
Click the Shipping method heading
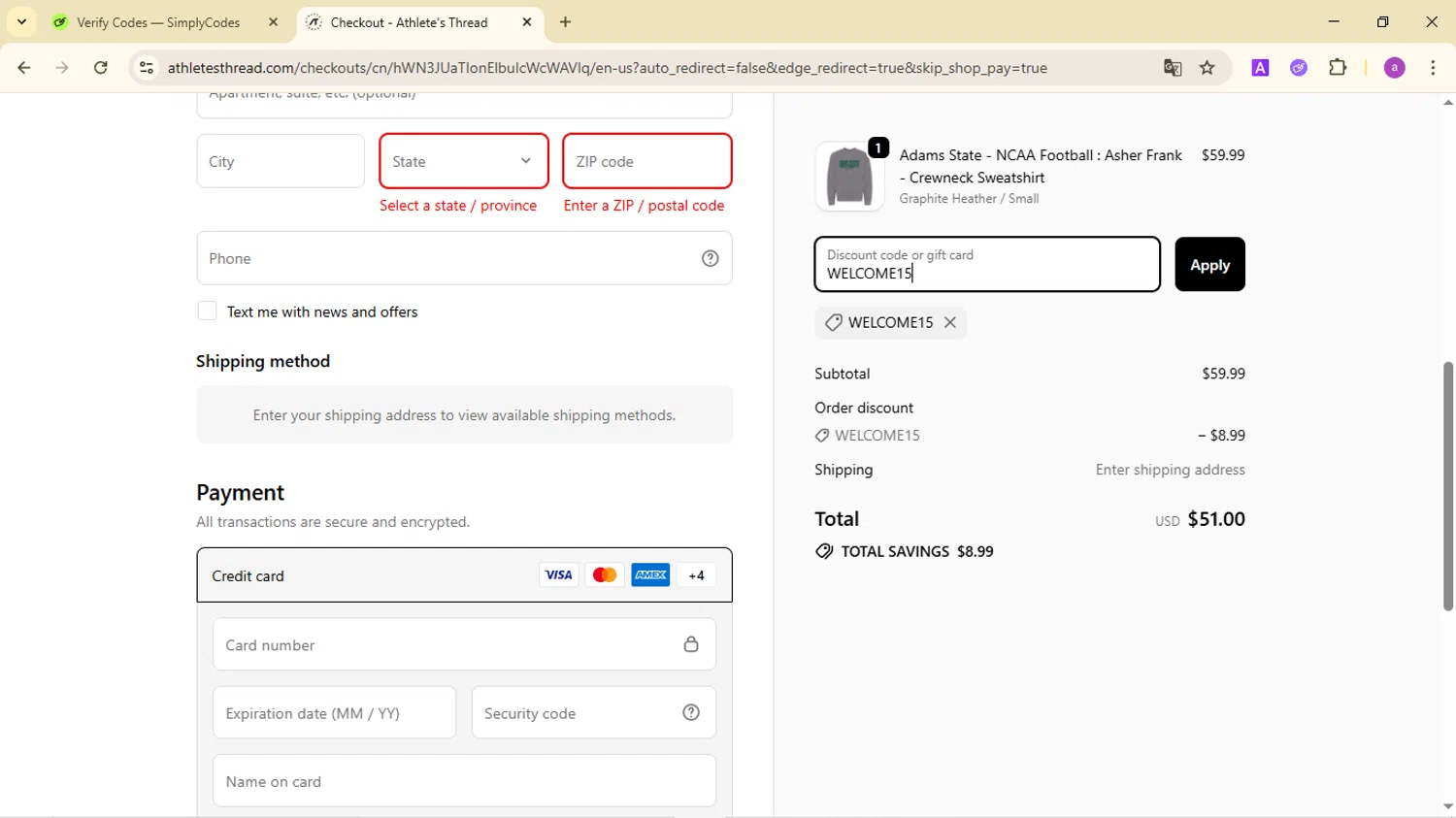(263, 361)
